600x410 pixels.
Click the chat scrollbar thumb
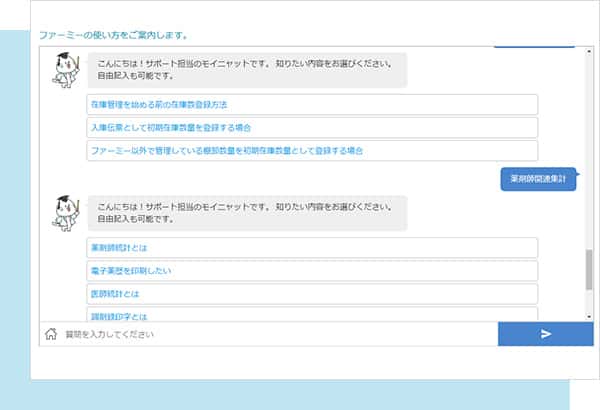589,270
